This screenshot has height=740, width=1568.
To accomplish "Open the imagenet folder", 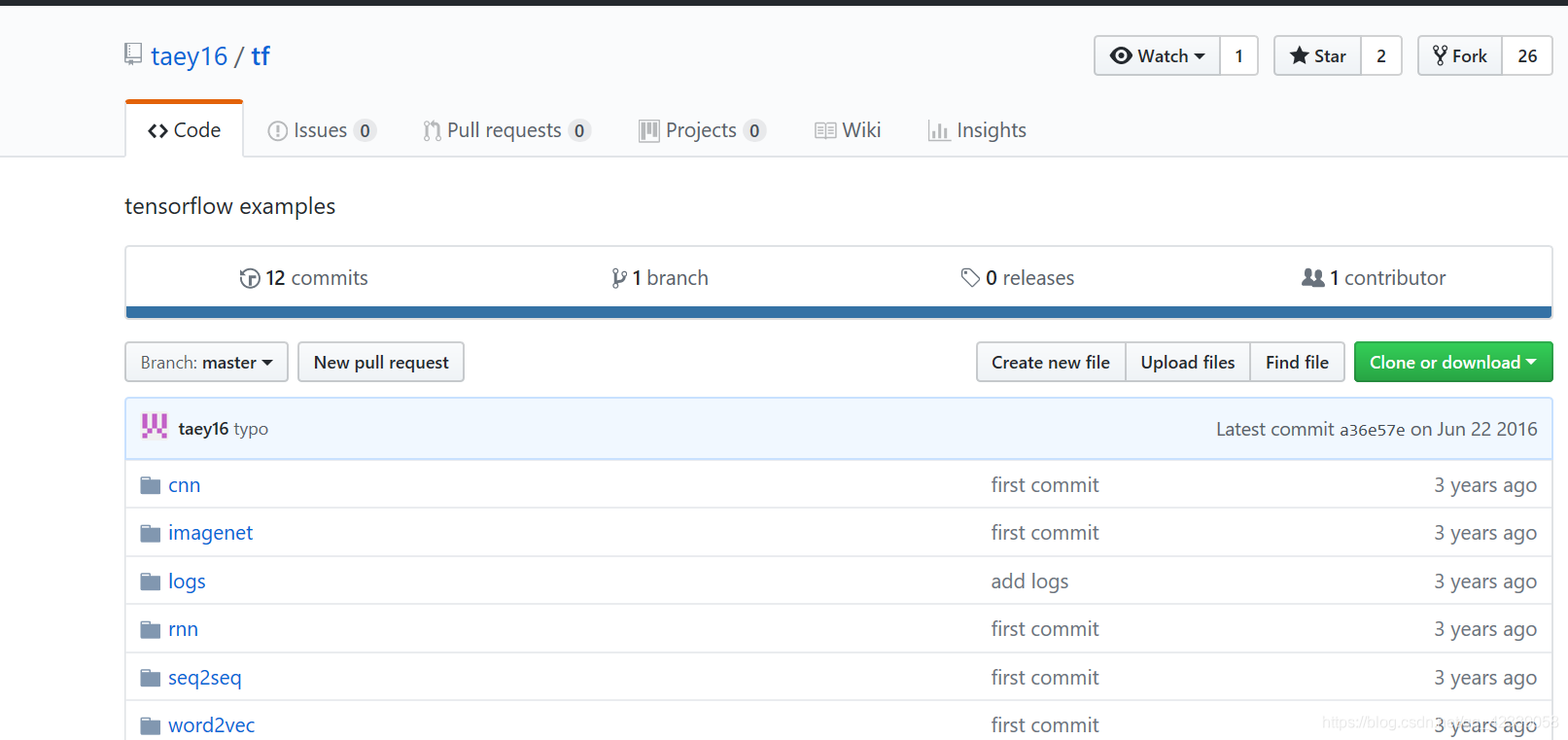I will [x=210, y=533].
